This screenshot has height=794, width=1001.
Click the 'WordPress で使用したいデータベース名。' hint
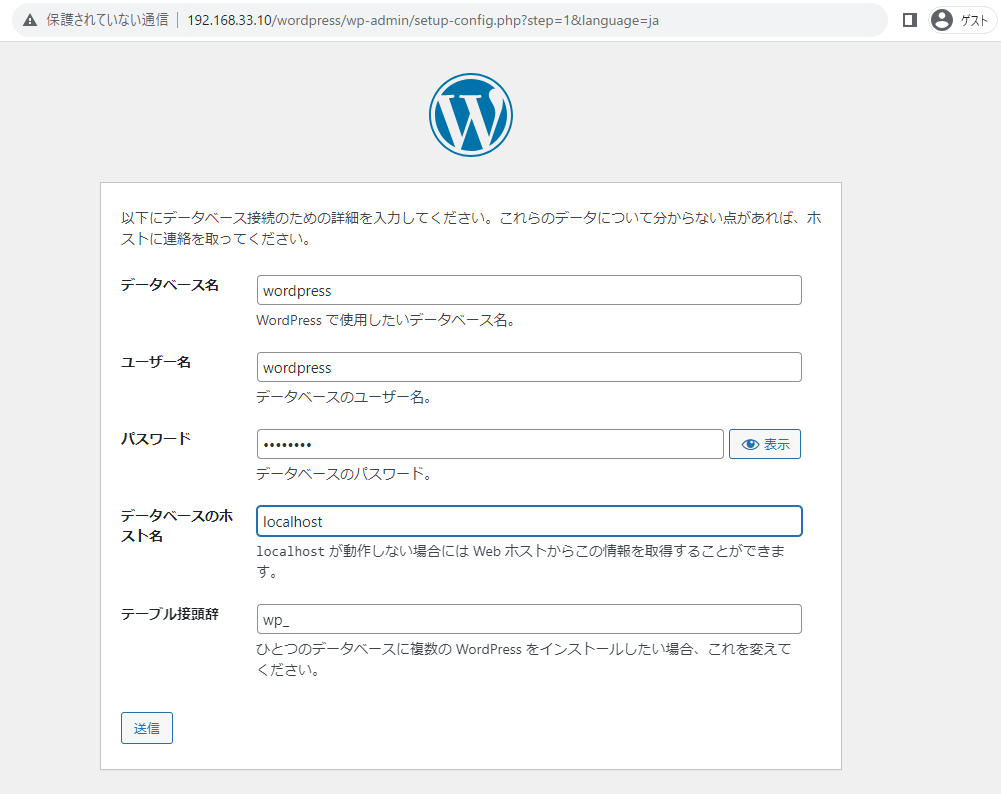[386, 320]
